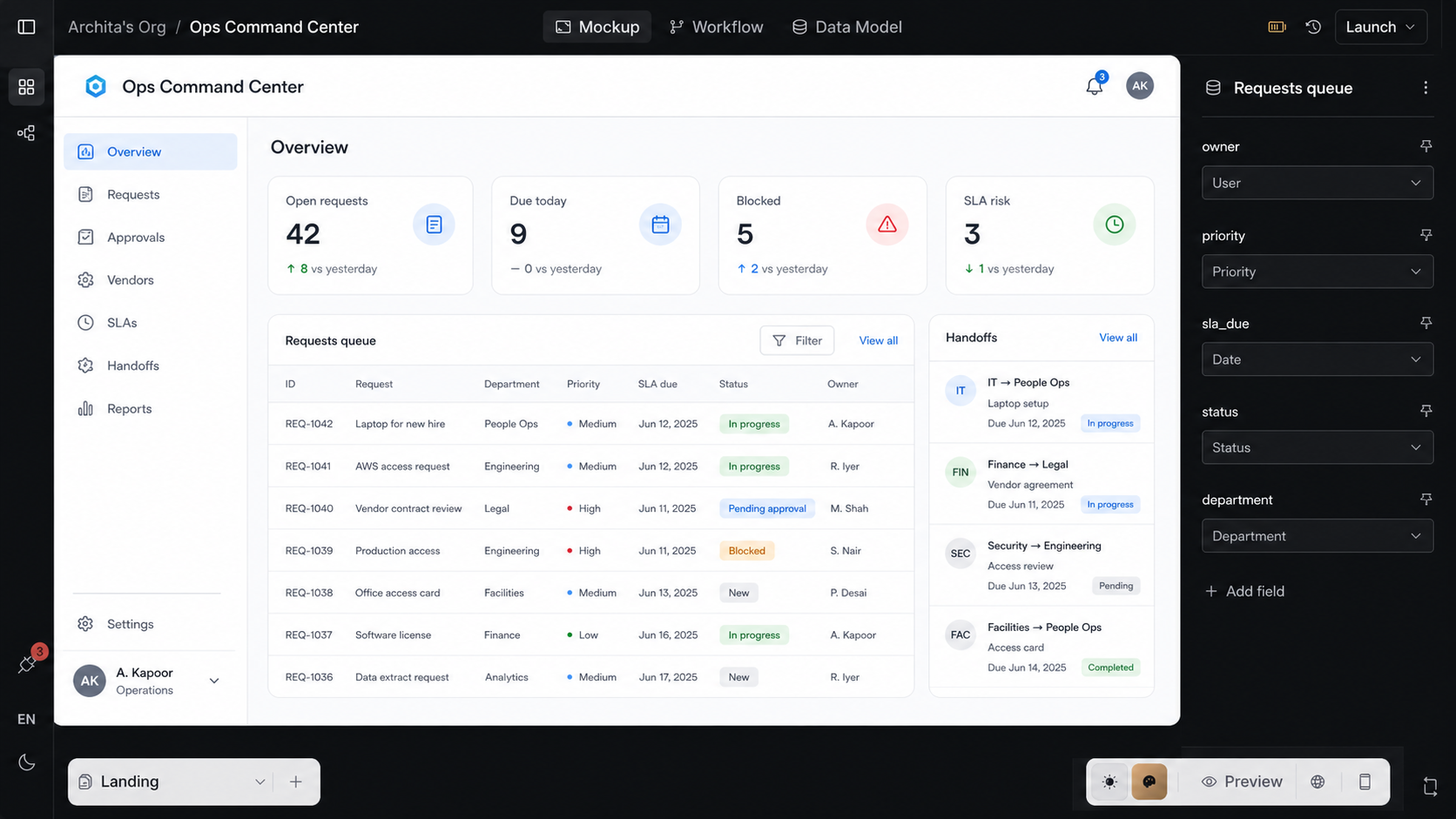Click the SLAs clock icon

click(85, 322)
